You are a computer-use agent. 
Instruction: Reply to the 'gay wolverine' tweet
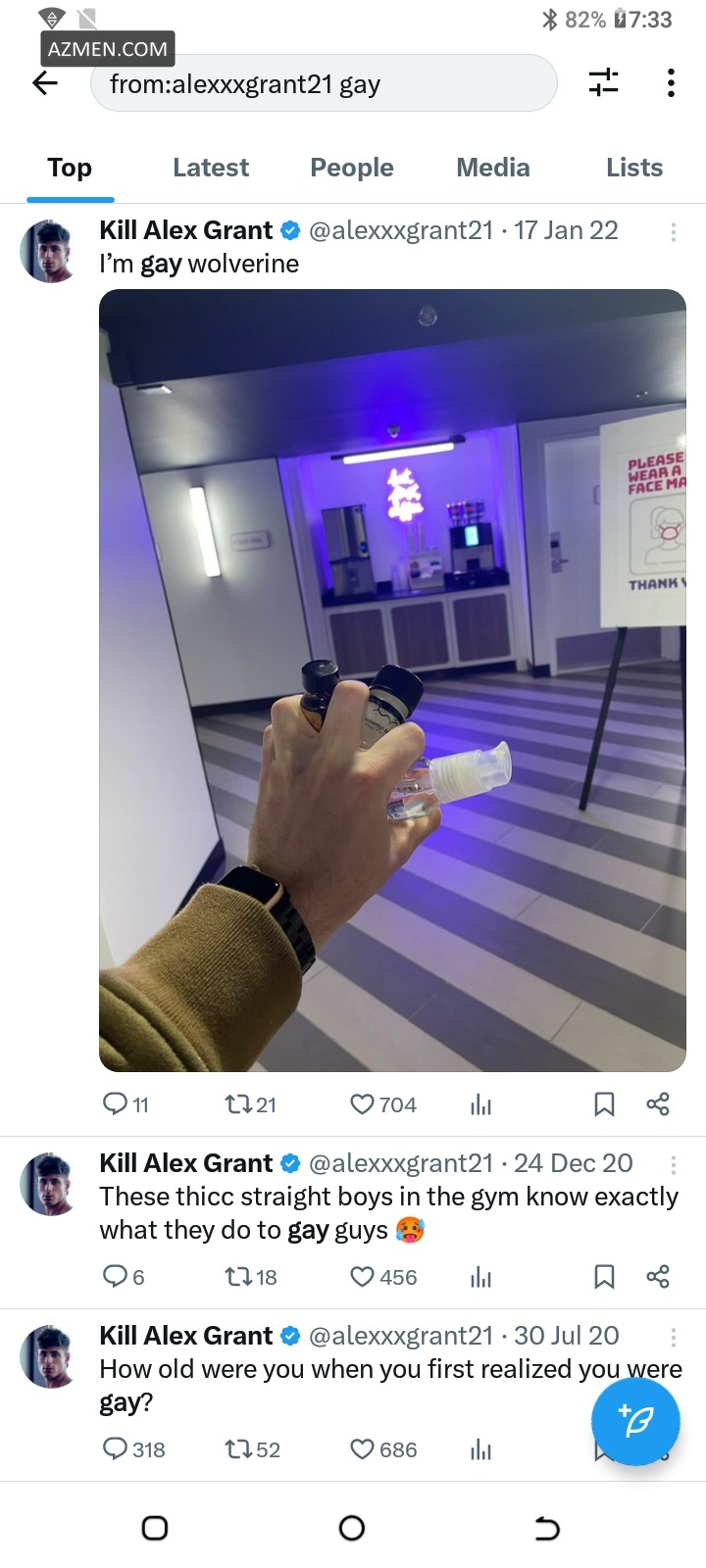pos(126,1104)
